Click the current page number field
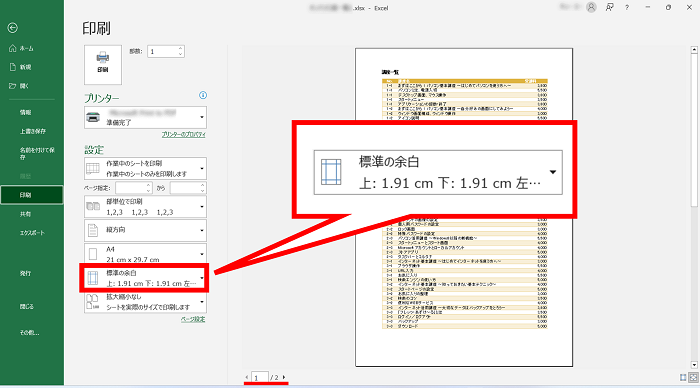Screen dimensions: 700x388 (x=259, y=377)
